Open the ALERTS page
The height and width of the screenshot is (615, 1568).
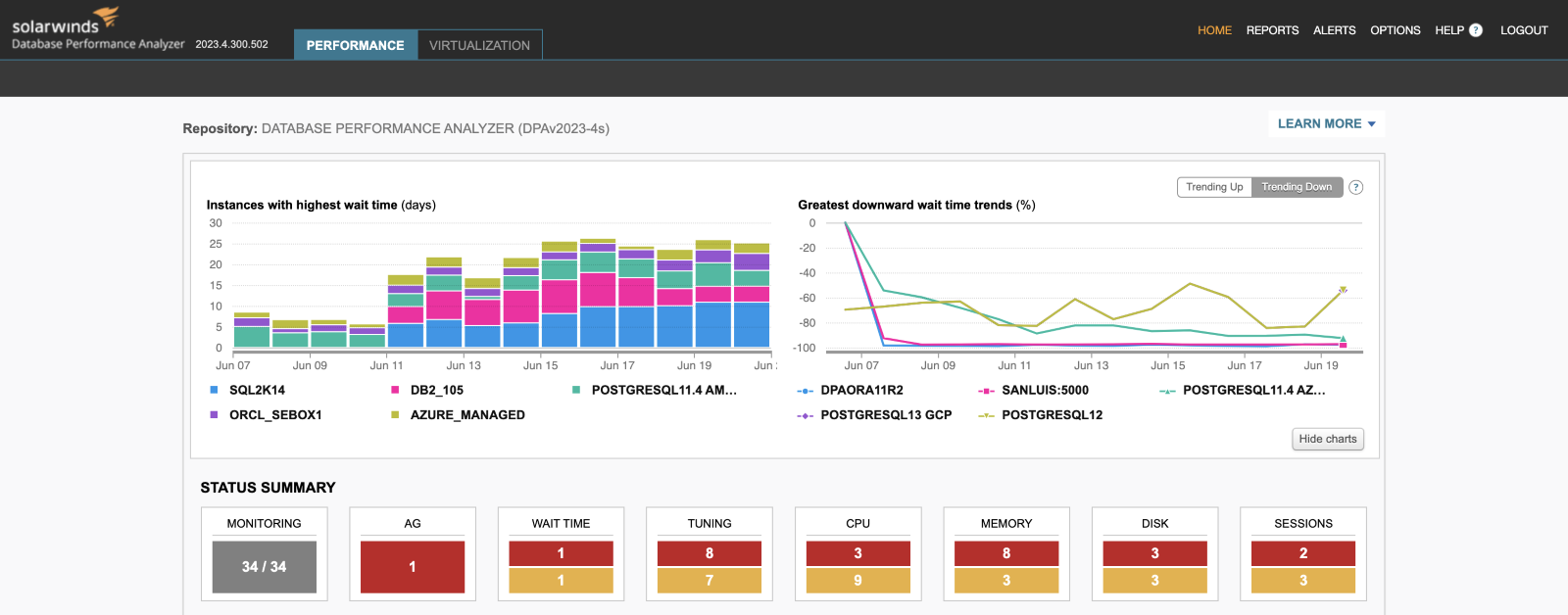click(x=1334, y=30)
